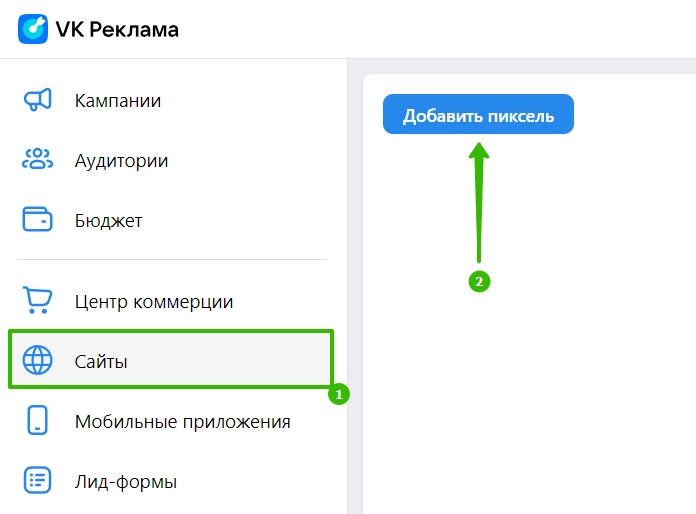The image size is (696, 514).
Task: Click the globe icon for Сайты
Action: coord(37,360)
